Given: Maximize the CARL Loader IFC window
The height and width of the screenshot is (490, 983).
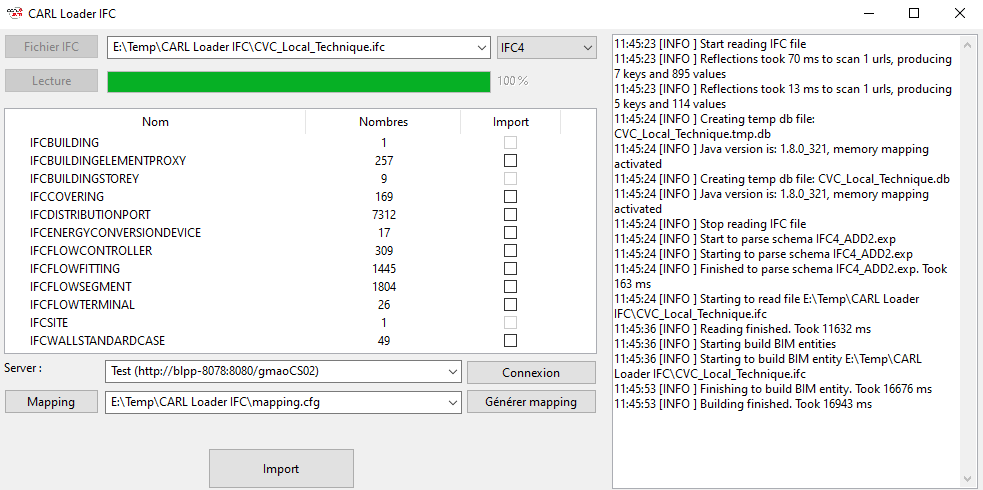Looking at the screenshot, I should coord(914,13).
